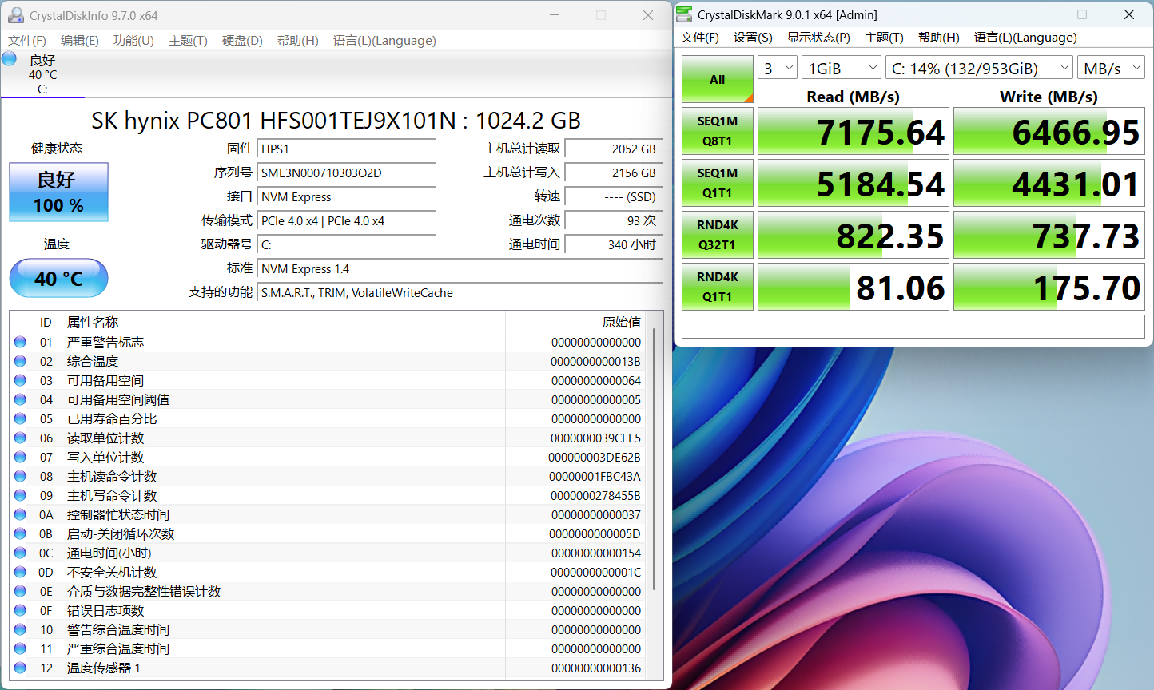The width and height of the screenshot is (1154, 690).
Task: Click the 7175.64 sequential read result
Action: coord(853,131)
